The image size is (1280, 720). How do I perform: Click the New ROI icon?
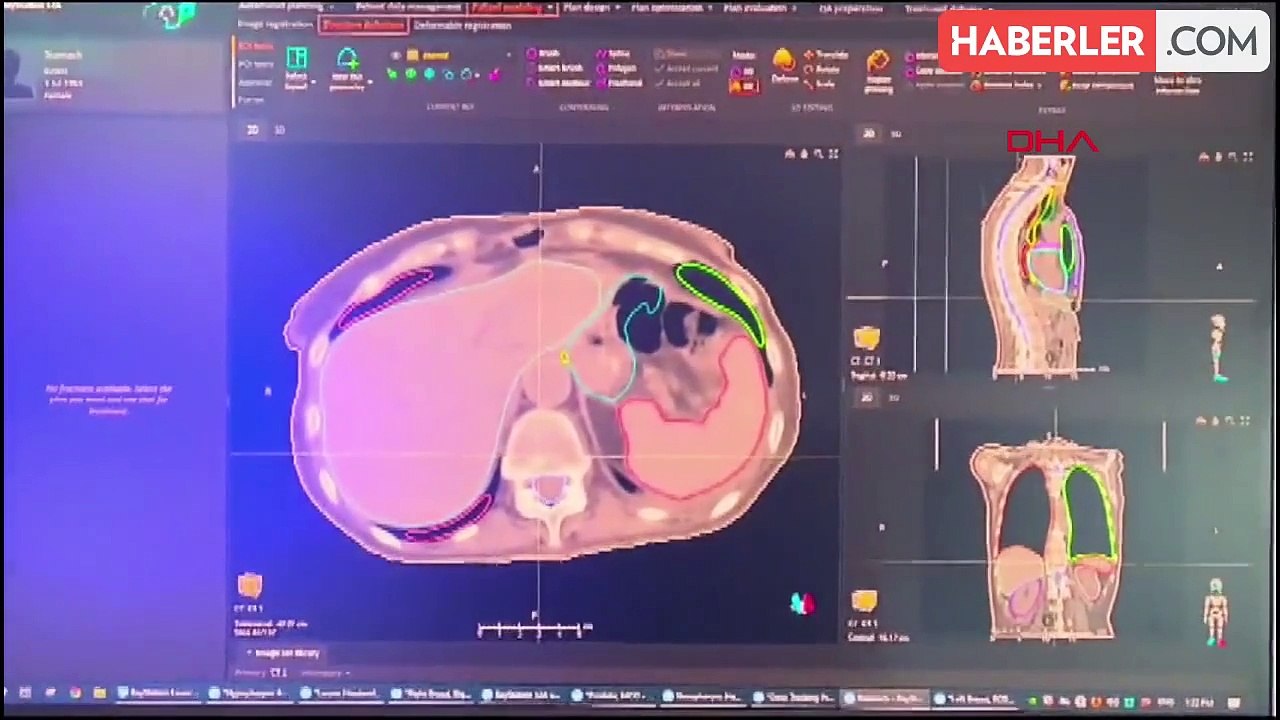tap(348, 59)
